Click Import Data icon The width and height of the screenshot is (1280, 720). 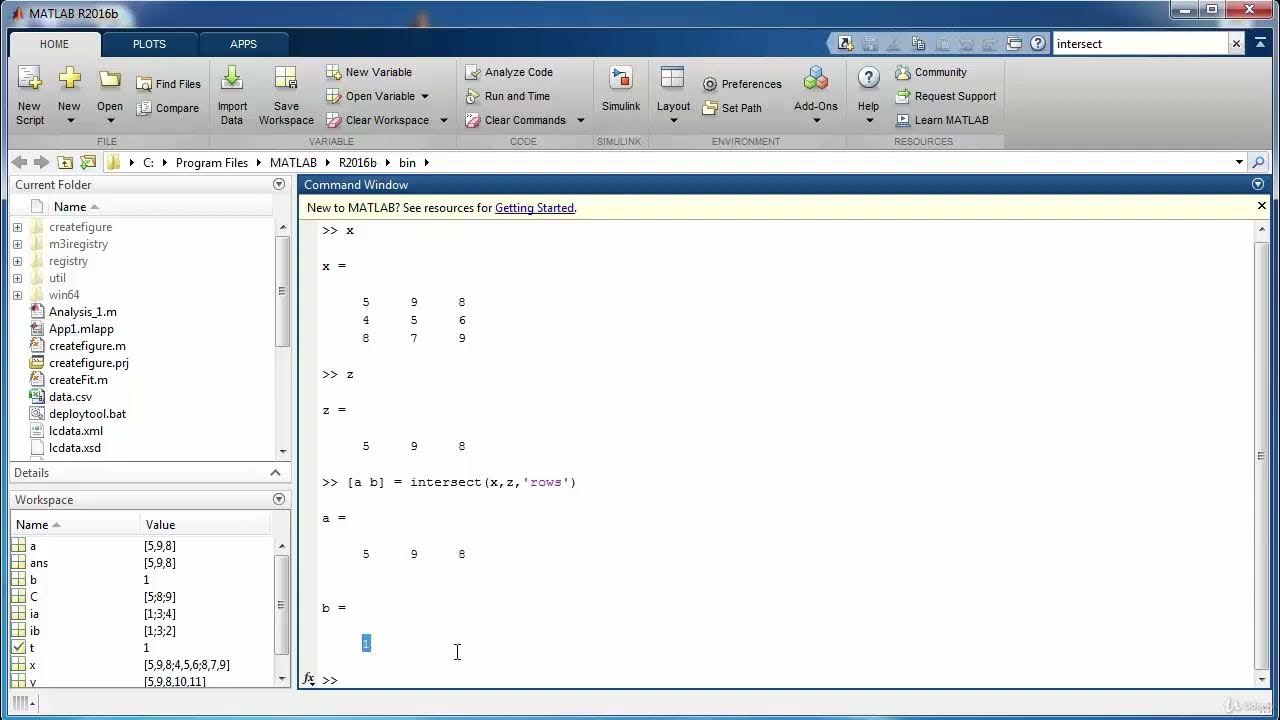coord(232,79)
